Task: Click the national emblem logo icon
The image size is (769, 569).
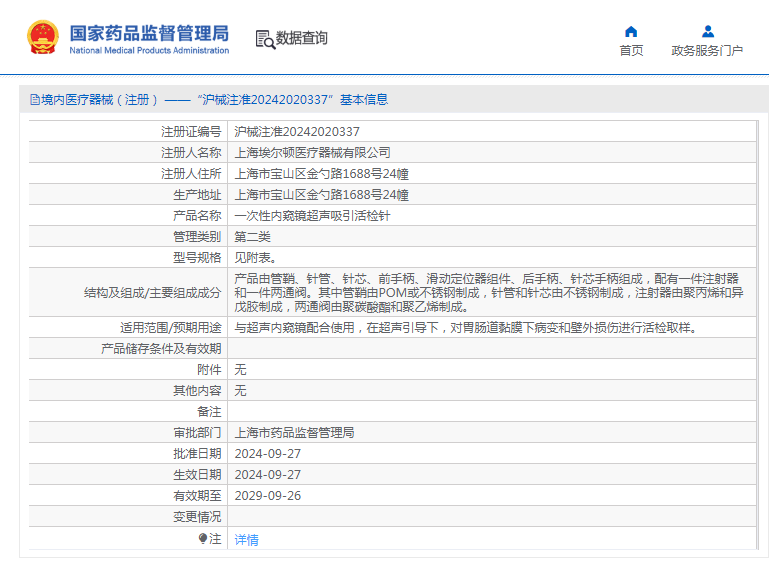Action: 43,38
